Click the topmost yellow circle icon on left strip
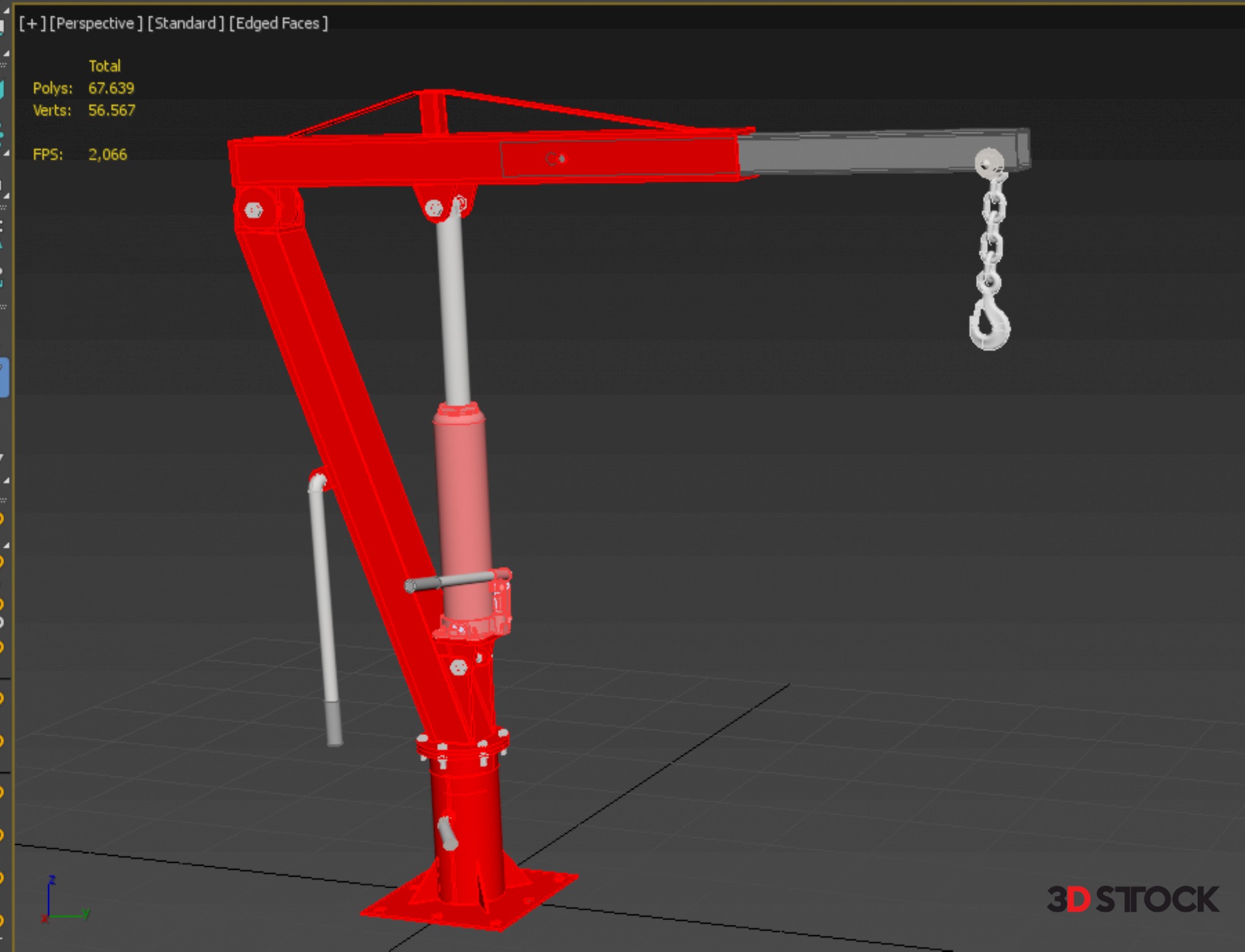This screenshot has width=1245, height=952. tap(2, 519)
